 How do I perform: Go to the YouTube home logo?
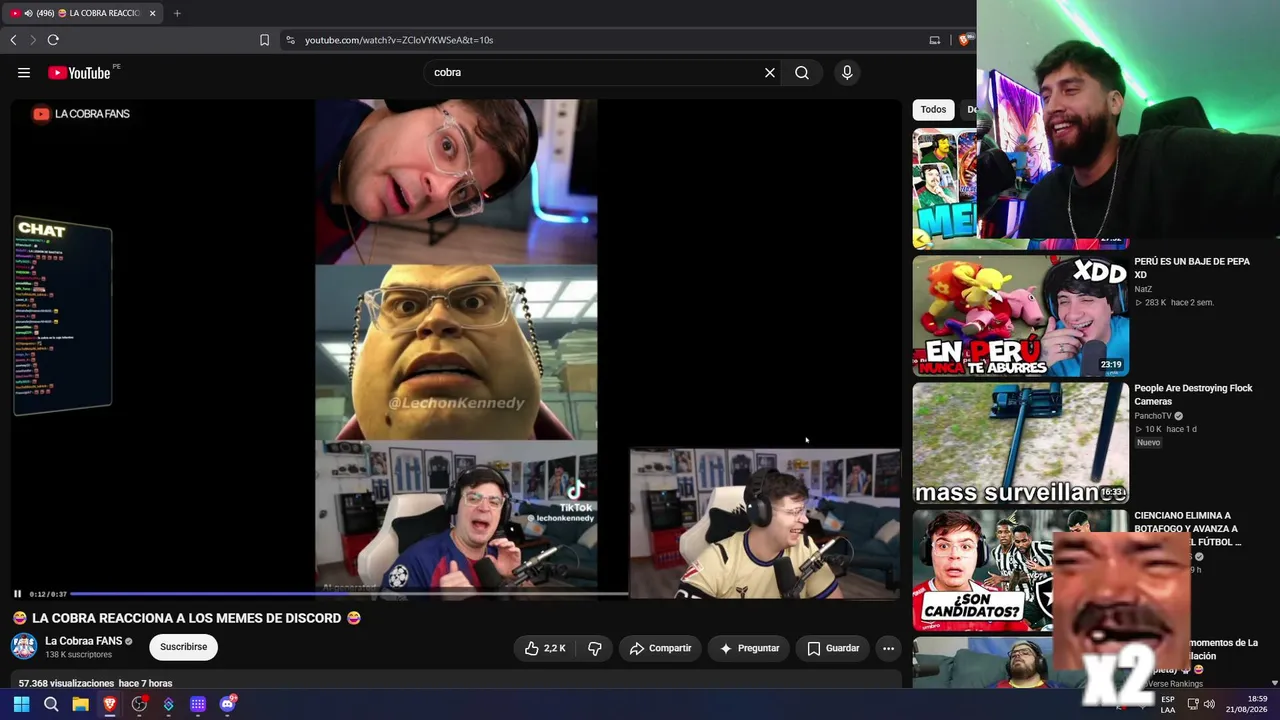pos(79,72)
